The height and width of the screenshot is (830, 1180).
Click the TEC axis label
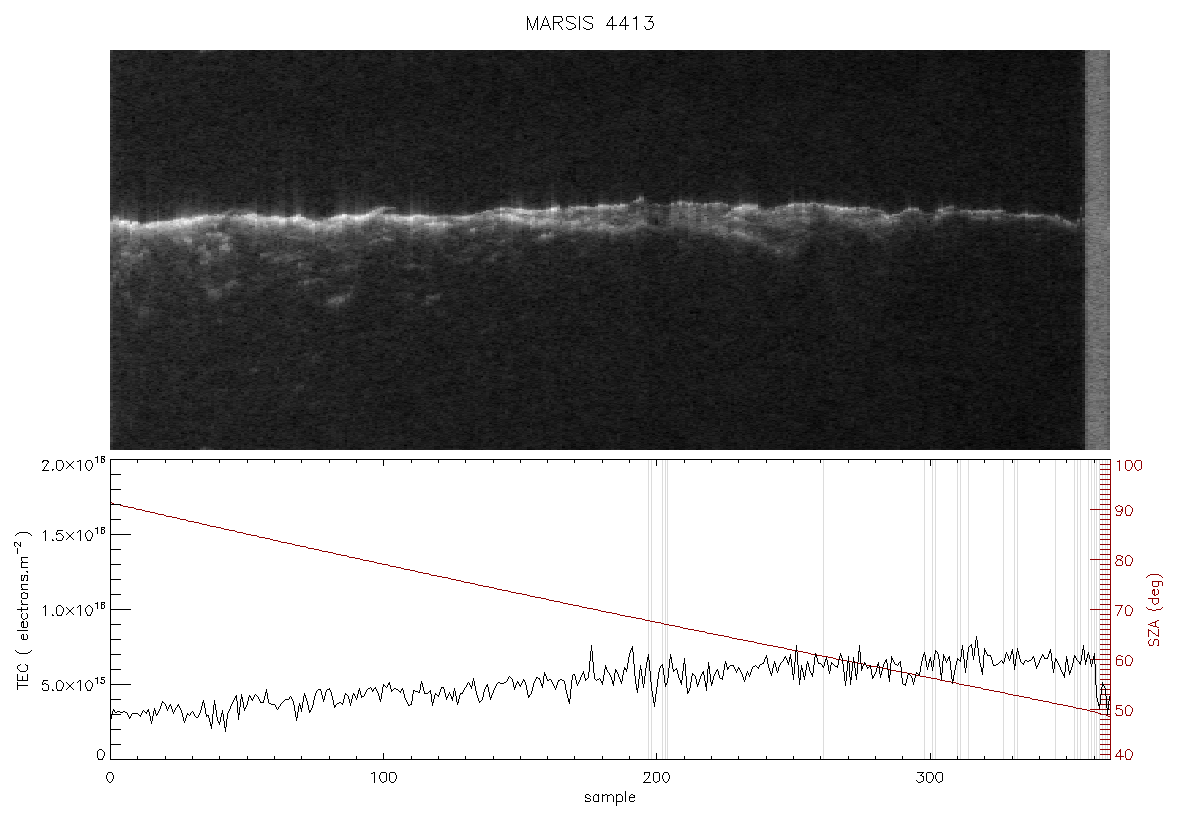point(24,610)
